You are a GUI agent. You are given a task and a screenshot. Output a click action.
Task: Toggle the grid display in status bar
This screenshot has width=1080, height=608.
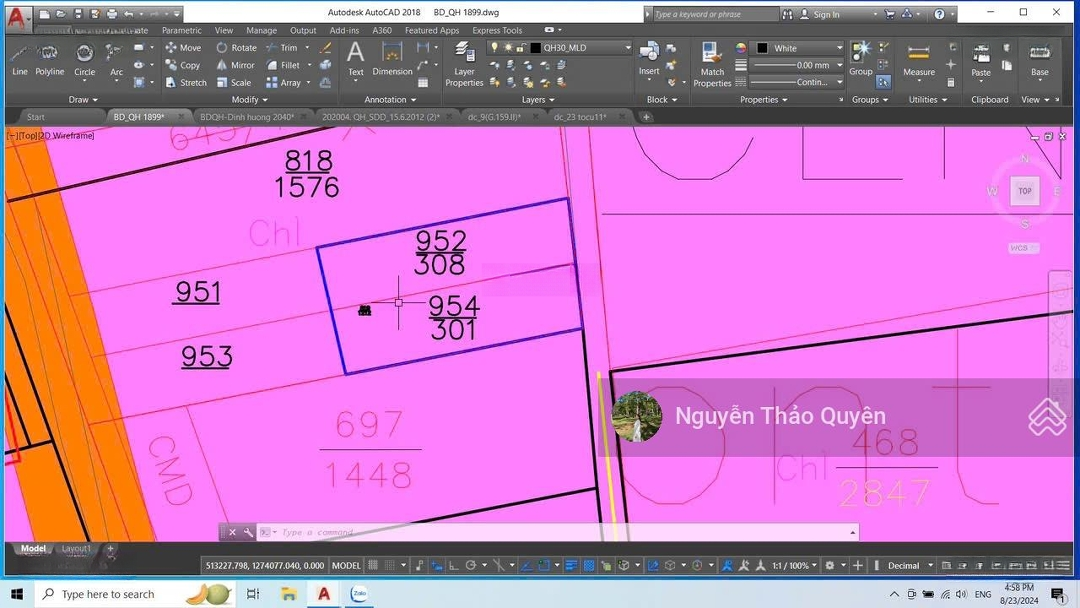pos(374,566)
